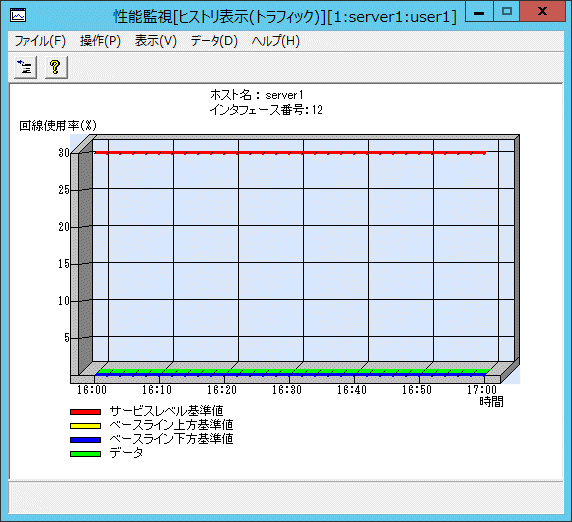
Task: Maximize the 性能監視 window
Action: [507, 12]
